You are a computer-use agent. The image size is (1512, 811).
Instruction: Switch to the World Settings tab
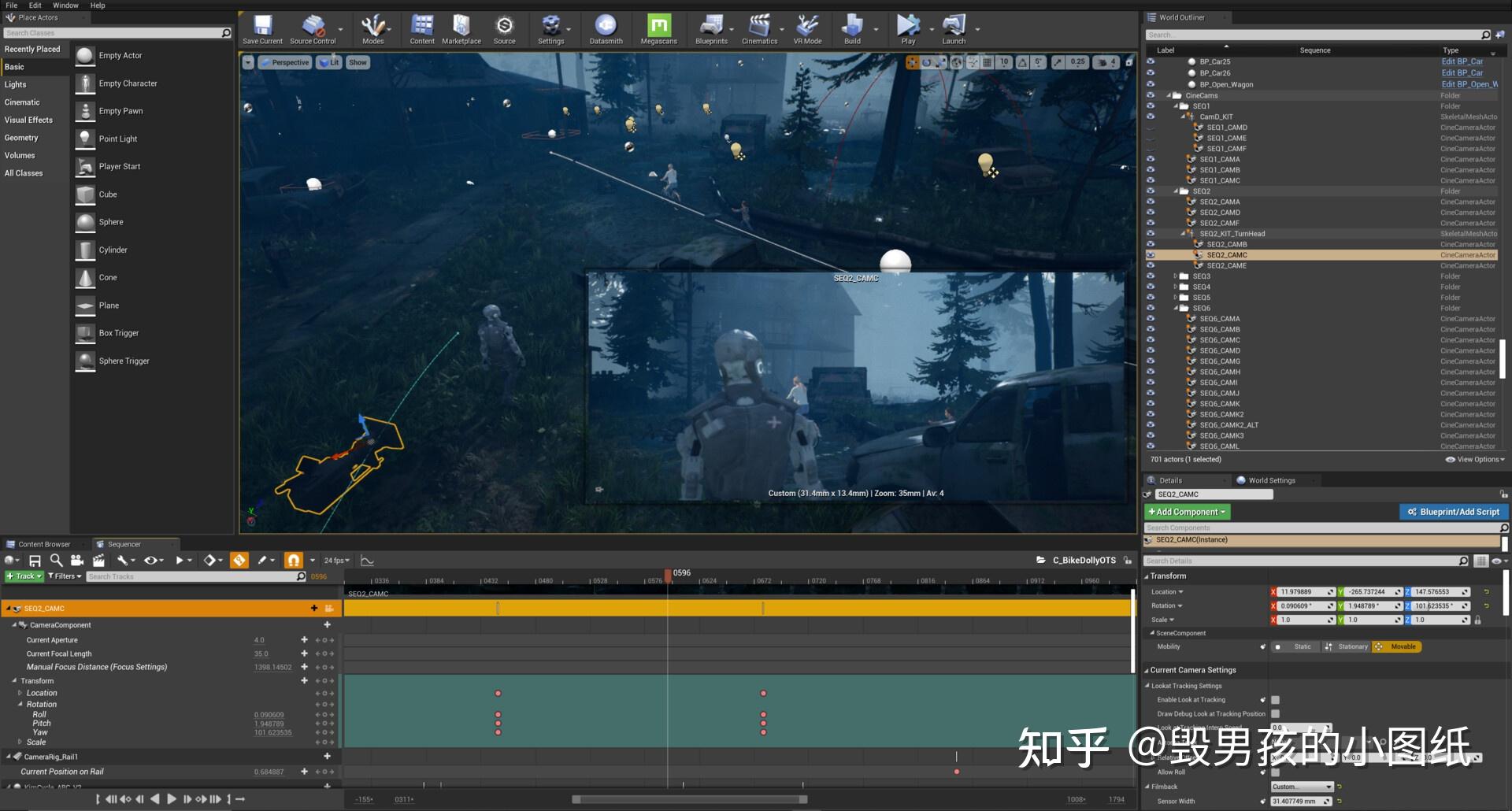point(1271,480)
